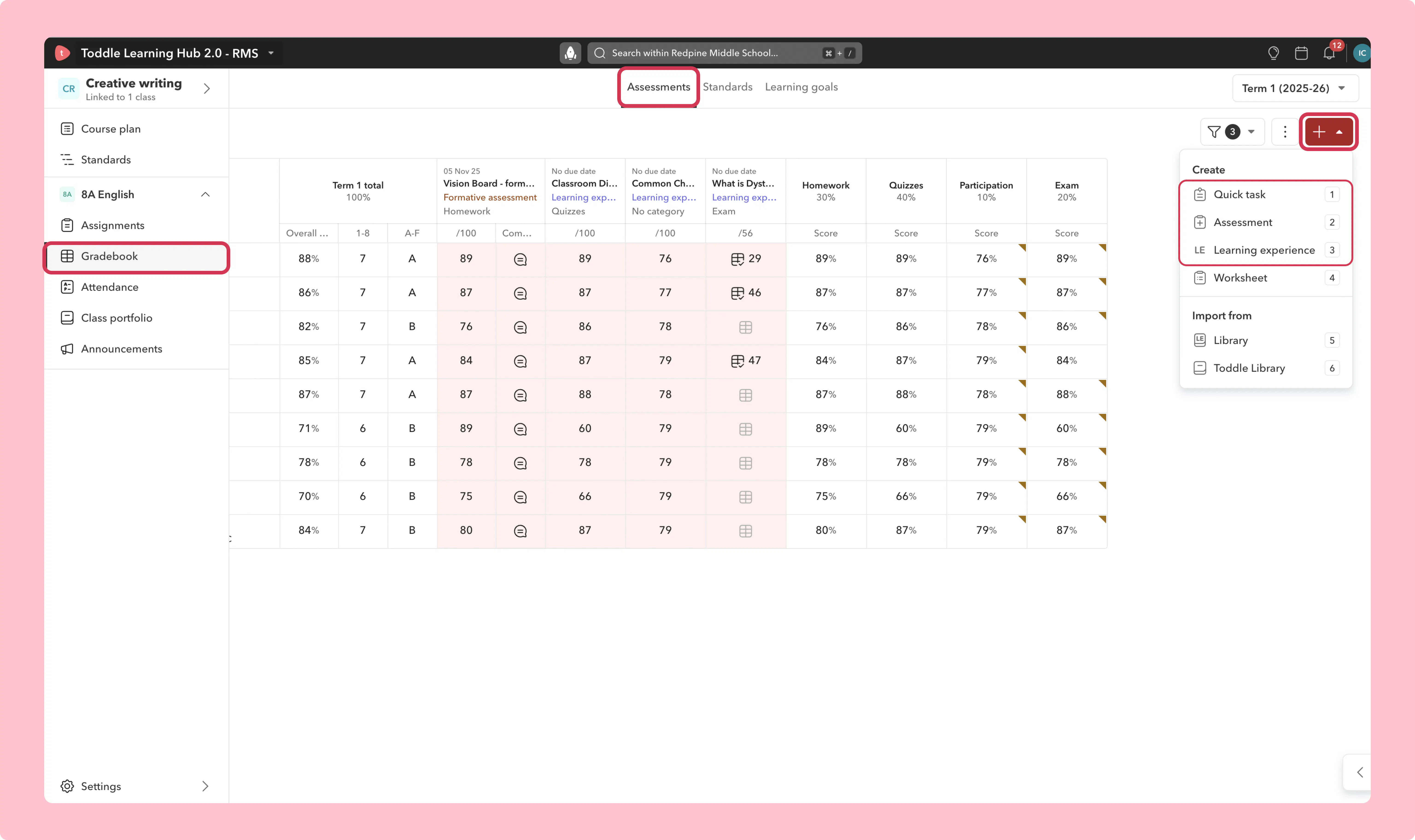
Task: Click the 1-8 scale sub-column header
Action: click(363, 233)
